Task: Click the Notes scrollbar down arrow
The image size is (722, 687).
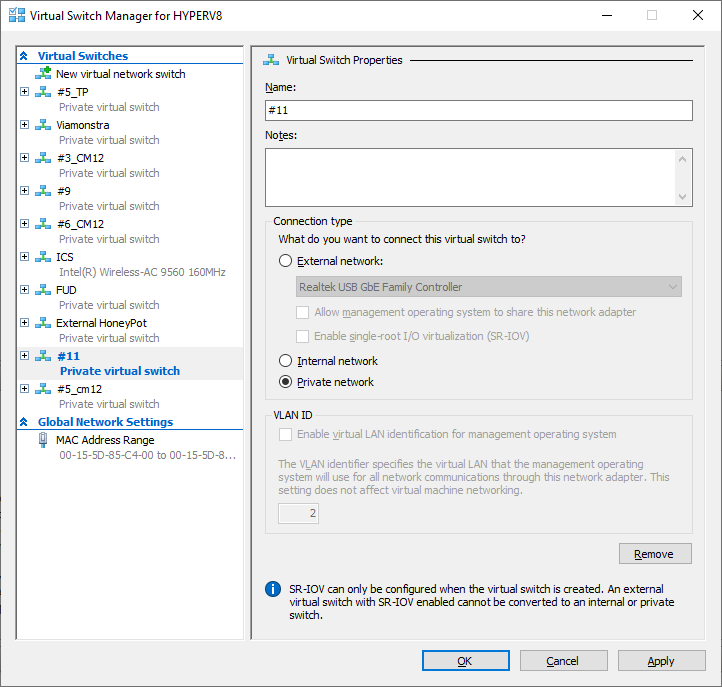Action: point(682,197)
